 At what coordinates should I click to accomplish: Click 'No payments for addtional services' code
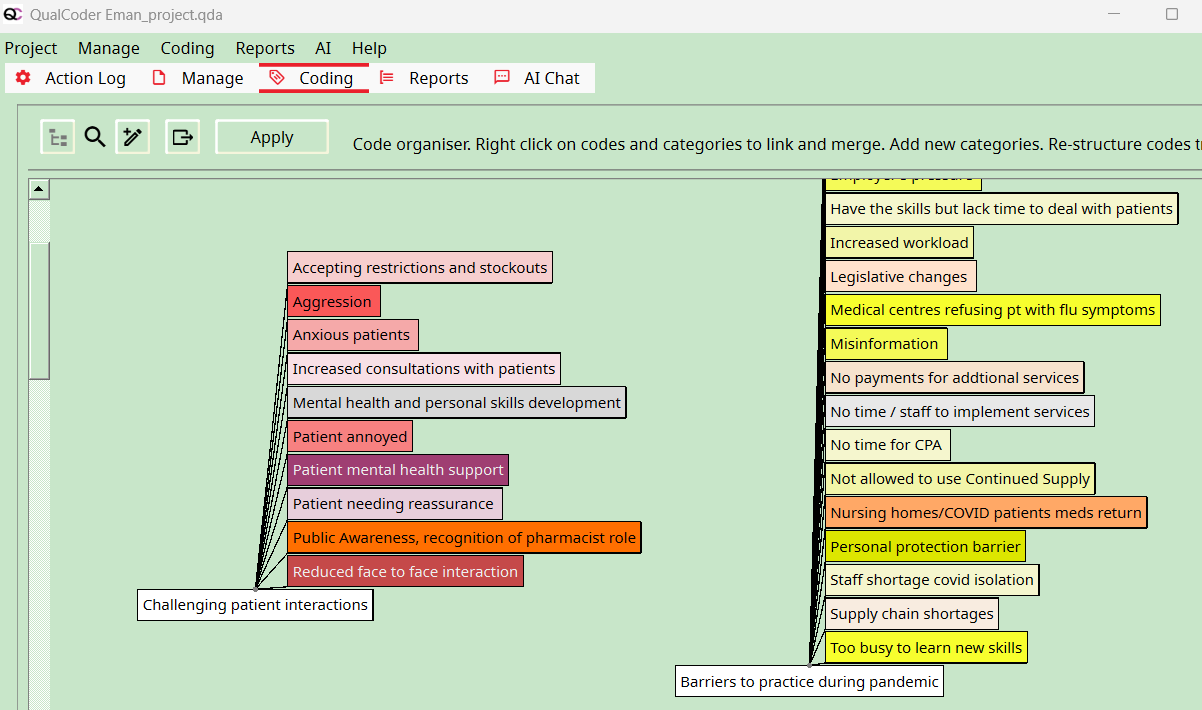954,378
